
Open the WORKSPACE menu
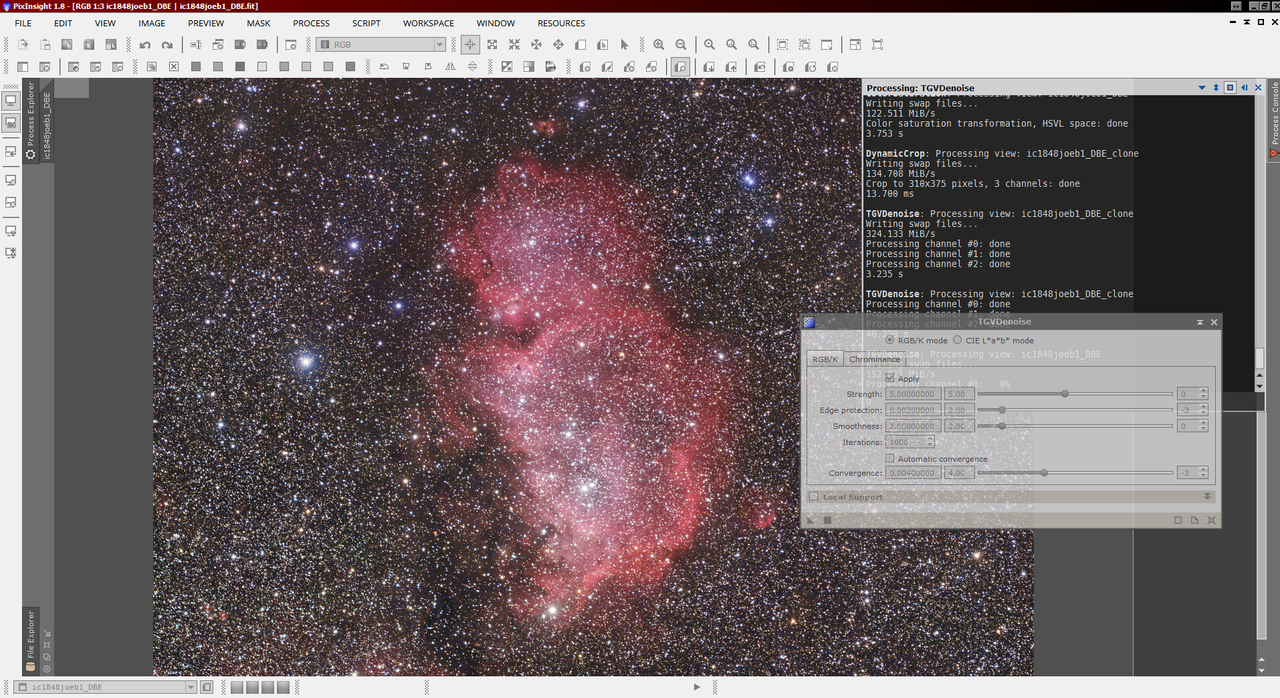(428, 23)
